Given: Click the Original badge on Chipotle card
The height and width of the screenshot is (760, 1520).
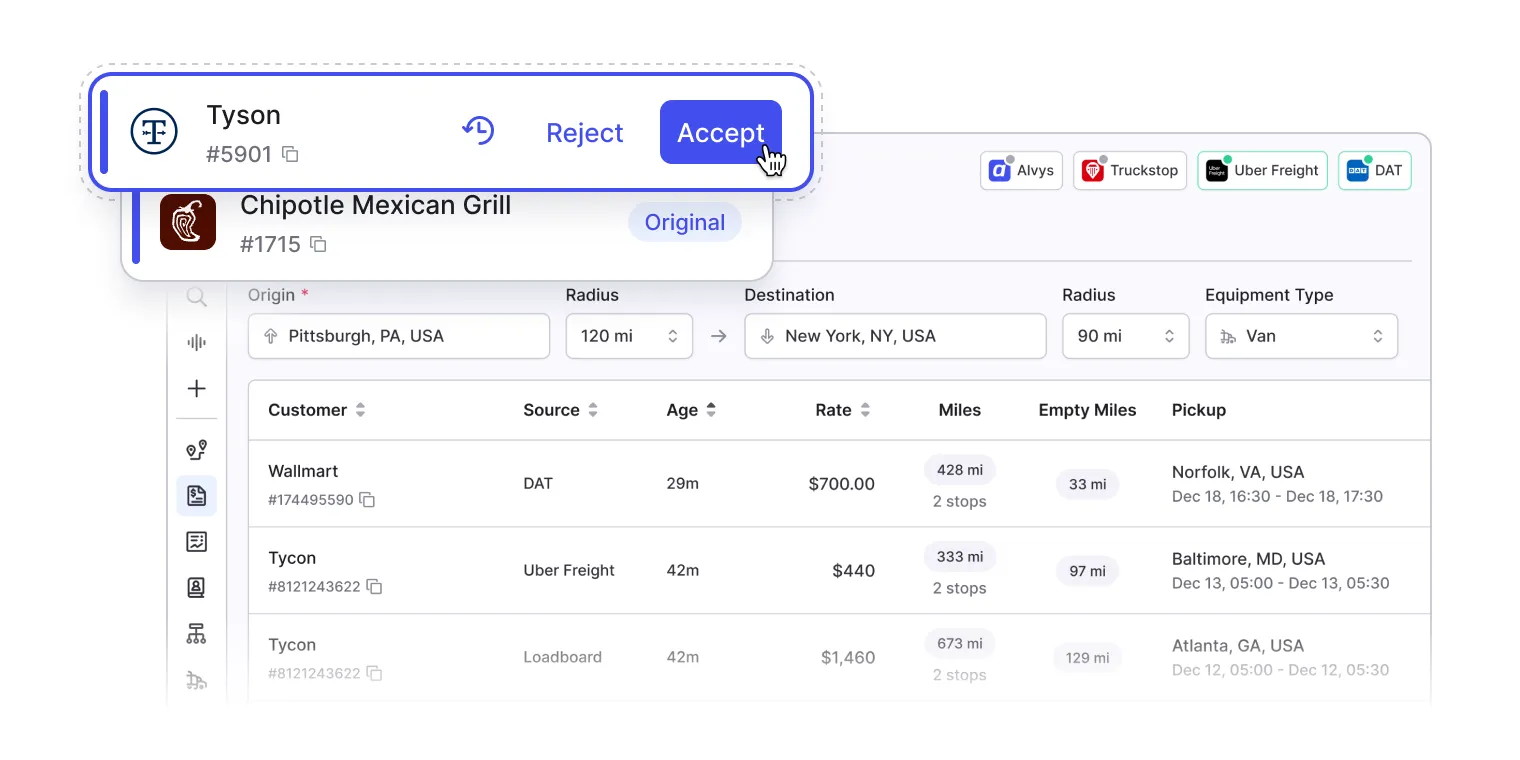Looking at the screenshot, I should pyautogui.click(x=685, y=222).
